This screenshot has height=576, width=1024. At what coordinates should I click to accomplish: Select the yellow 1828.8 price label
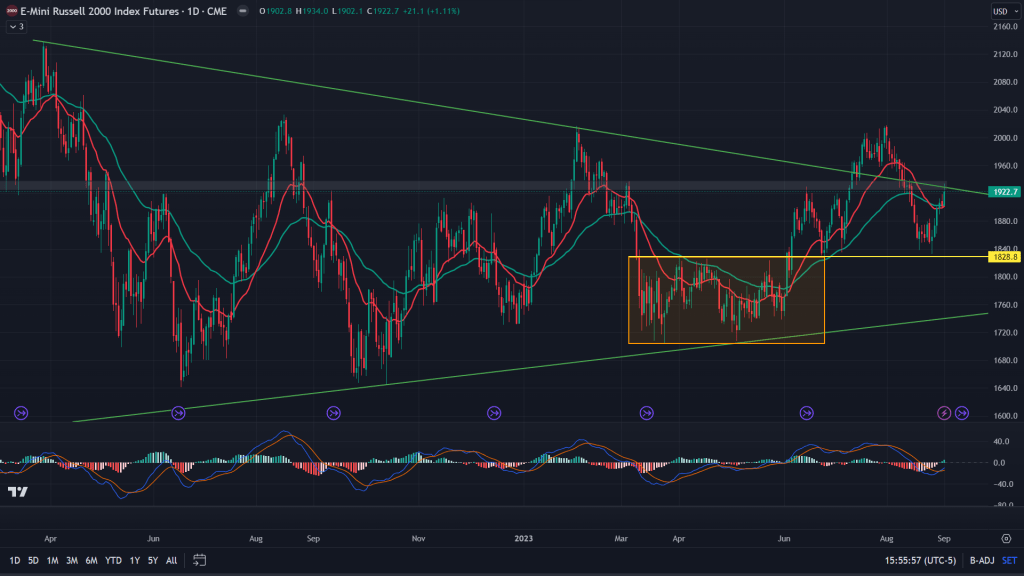pos(1003,257)
